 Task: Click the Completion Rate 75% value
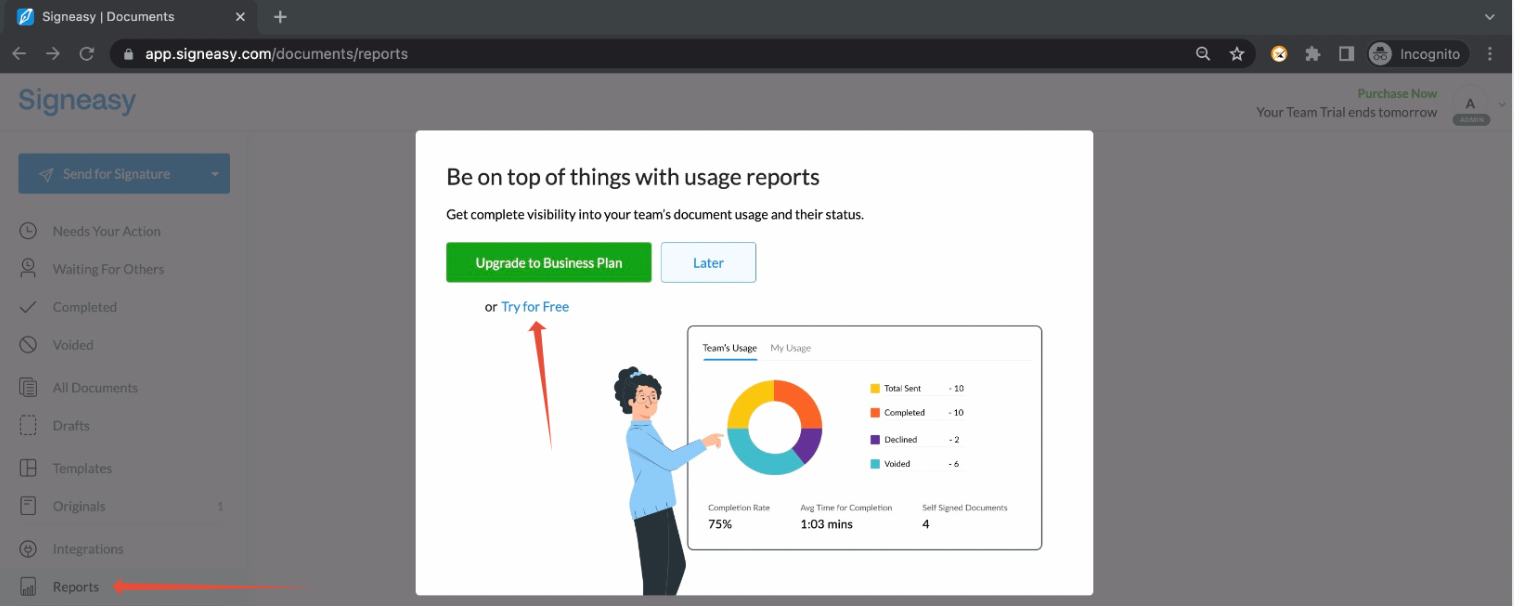click(720, 524)
